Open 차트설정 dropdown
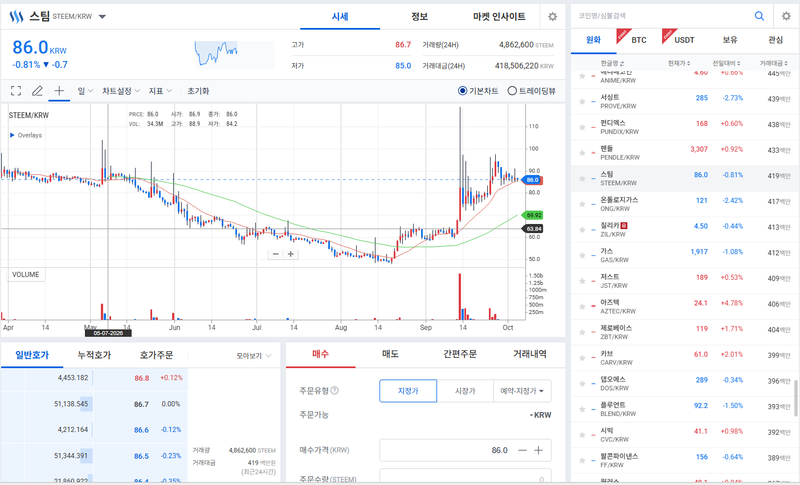 [x=121, y=91]
